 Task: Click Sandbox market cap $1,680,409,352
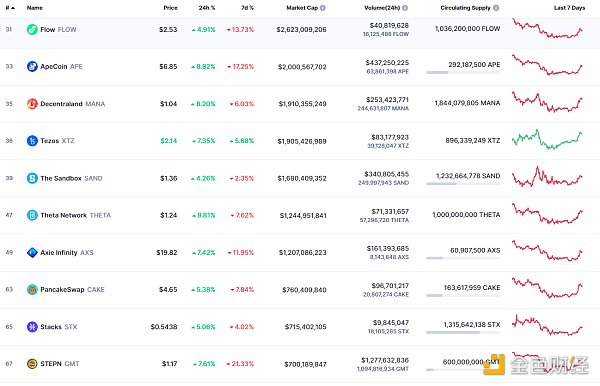point(302,178)
